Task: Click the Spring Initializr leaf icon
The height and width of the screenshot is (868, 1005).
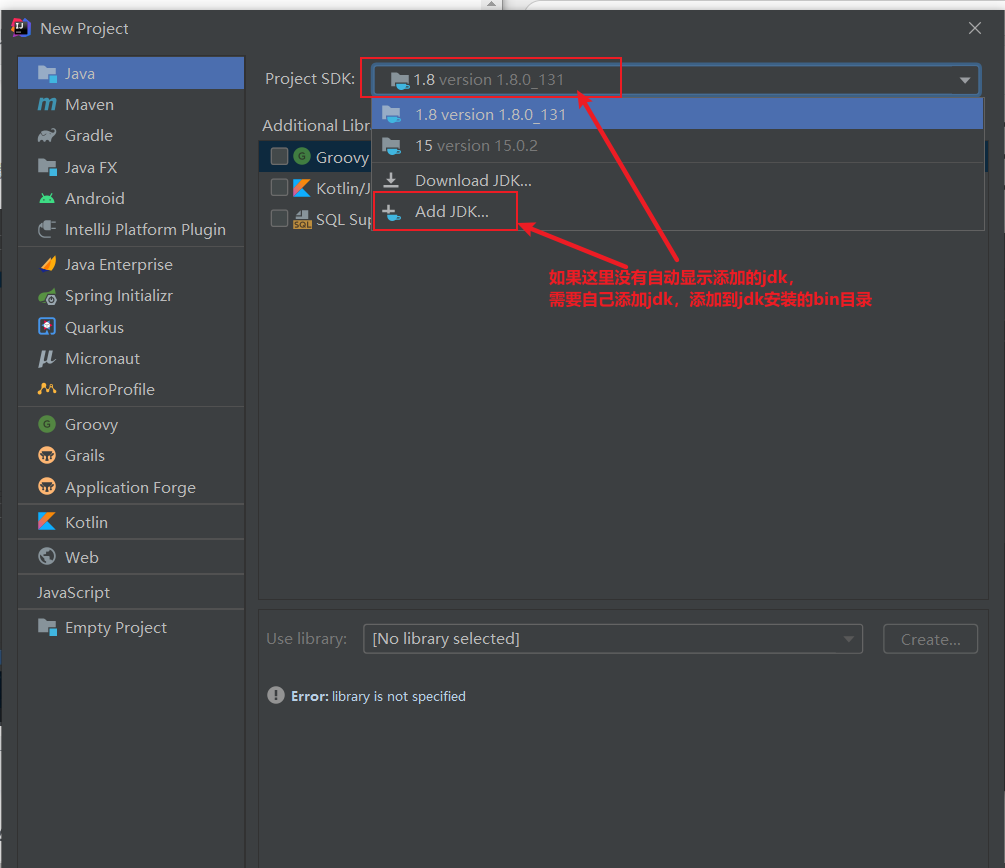Action: (47, 296)
